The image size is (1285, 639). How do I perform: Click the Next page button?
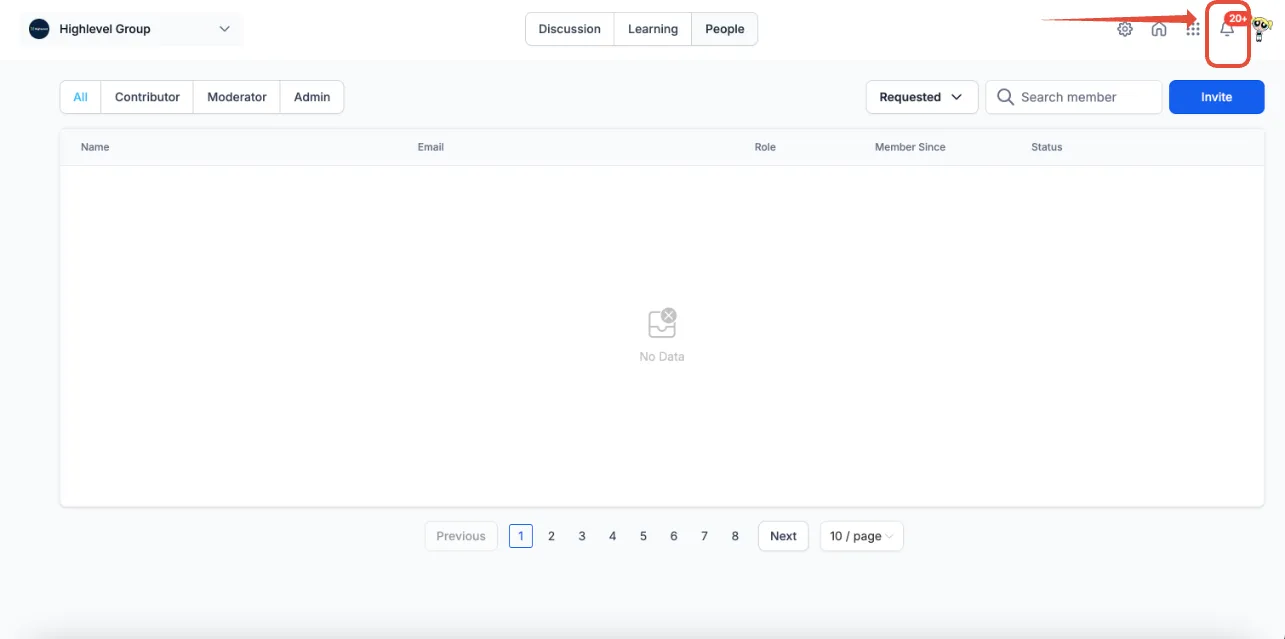(x=783, y=536)
